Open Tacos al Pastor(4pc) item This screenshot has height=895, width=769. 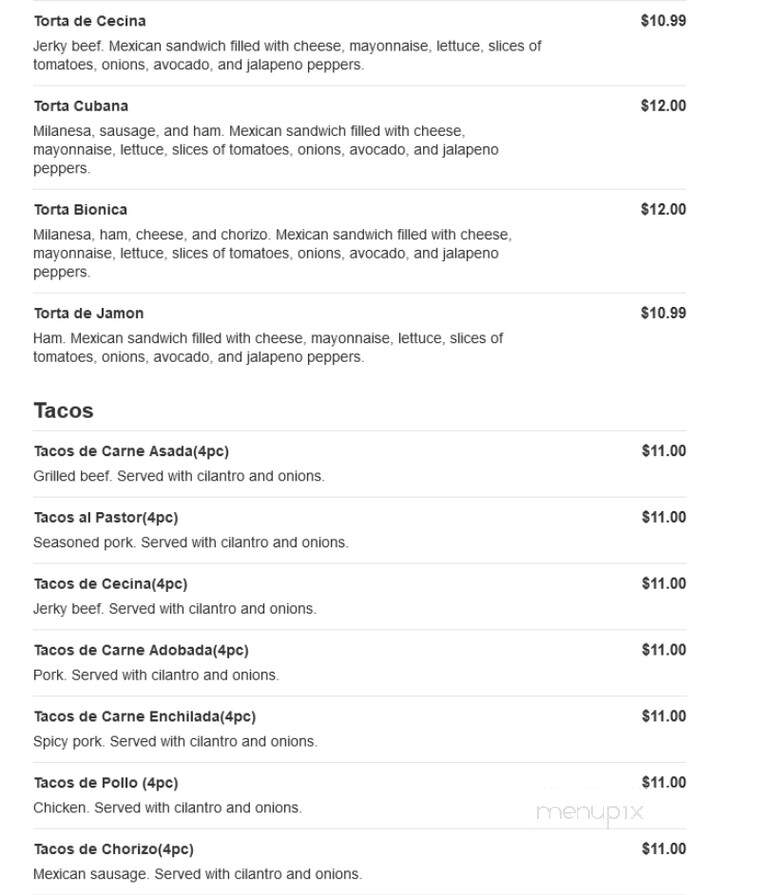pyautogui.click(x=106, y=517)
